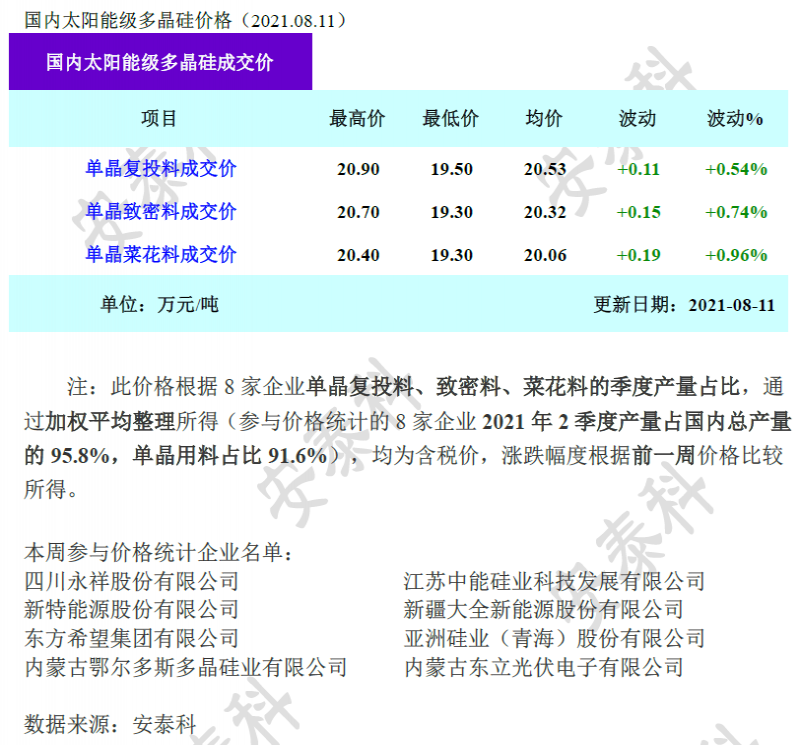The width and height of the screenshot is (800, 745).
Task: Select the 国内太阳能级多晶硅成交价 purple tab
Action: click(x=160, y=62)
